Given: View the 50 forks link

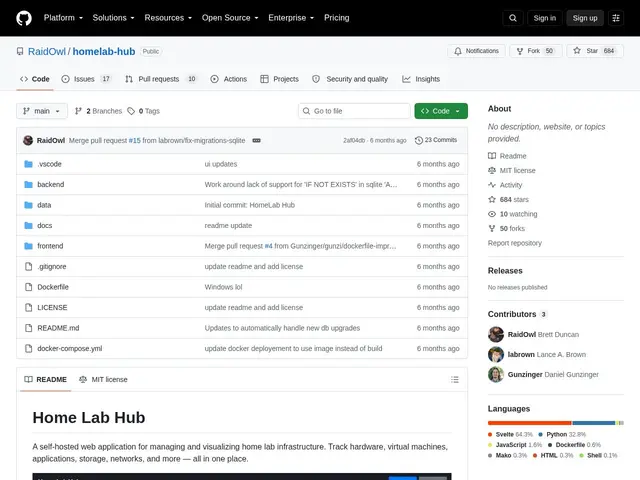Looking at the screenshot, I should [507, 229].
